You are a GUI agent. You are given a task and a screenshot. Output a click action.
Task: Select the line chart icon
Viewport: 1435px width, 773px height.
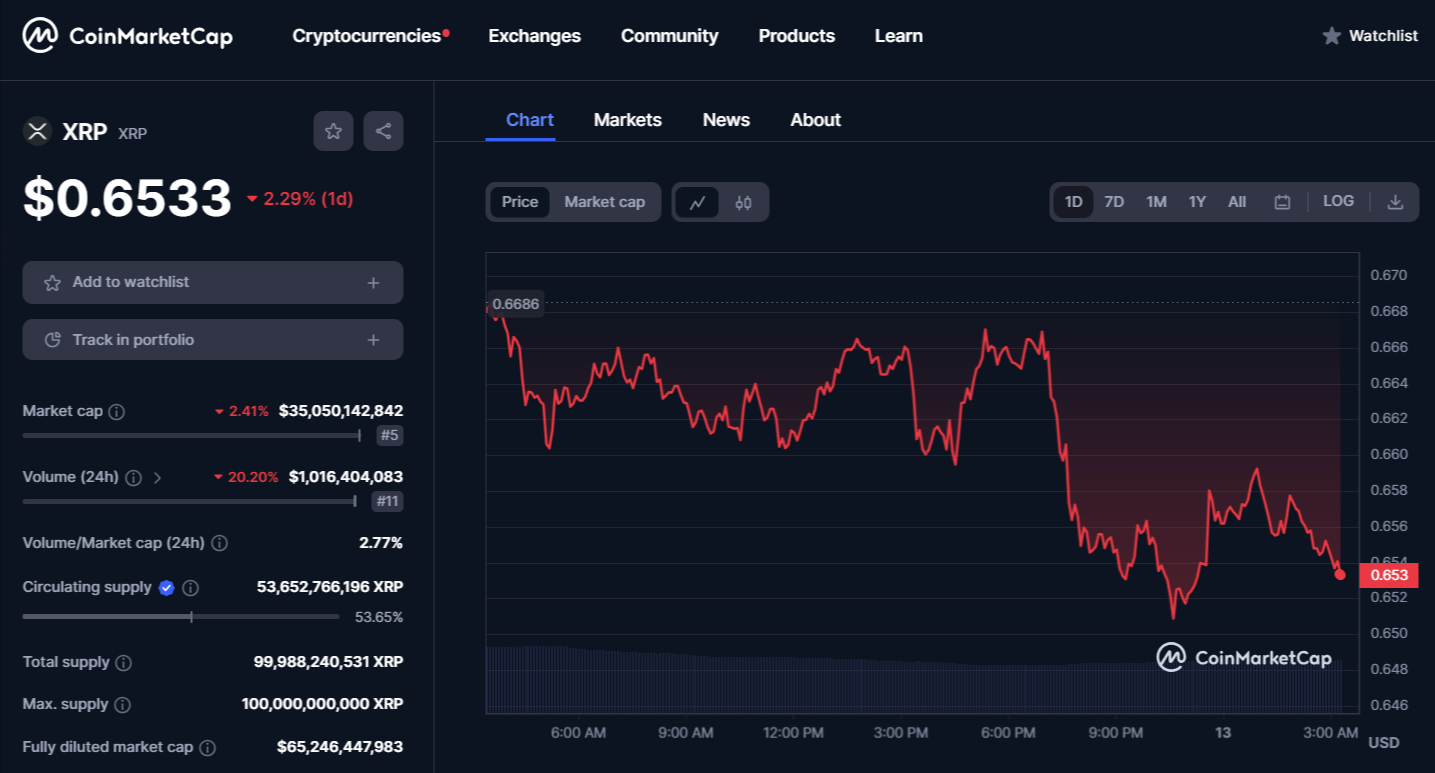click(698, 202)
